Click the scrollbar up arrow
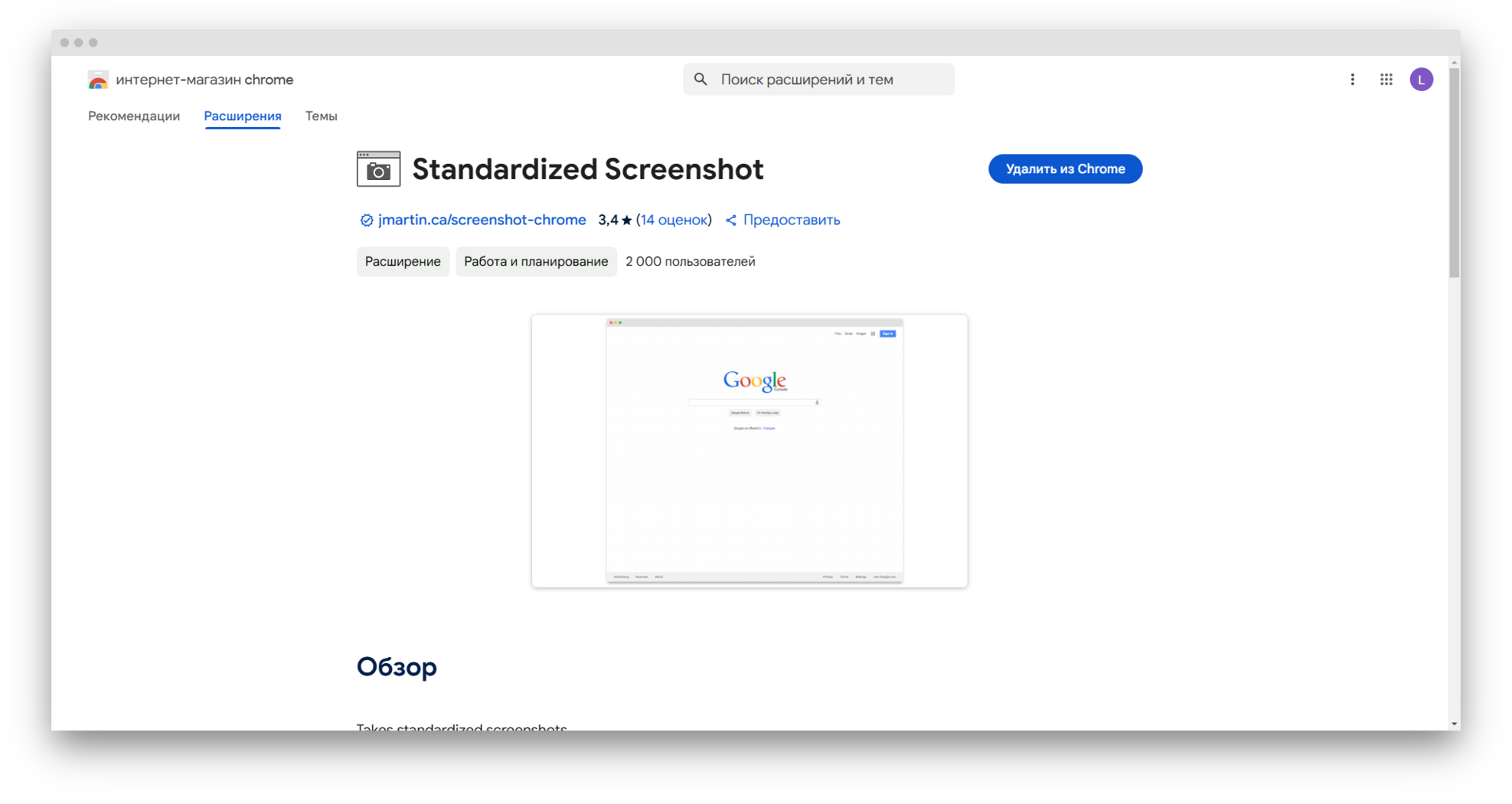This screenshot has width=1512, height=804. pyautogui.click(x=1454, y=62)
